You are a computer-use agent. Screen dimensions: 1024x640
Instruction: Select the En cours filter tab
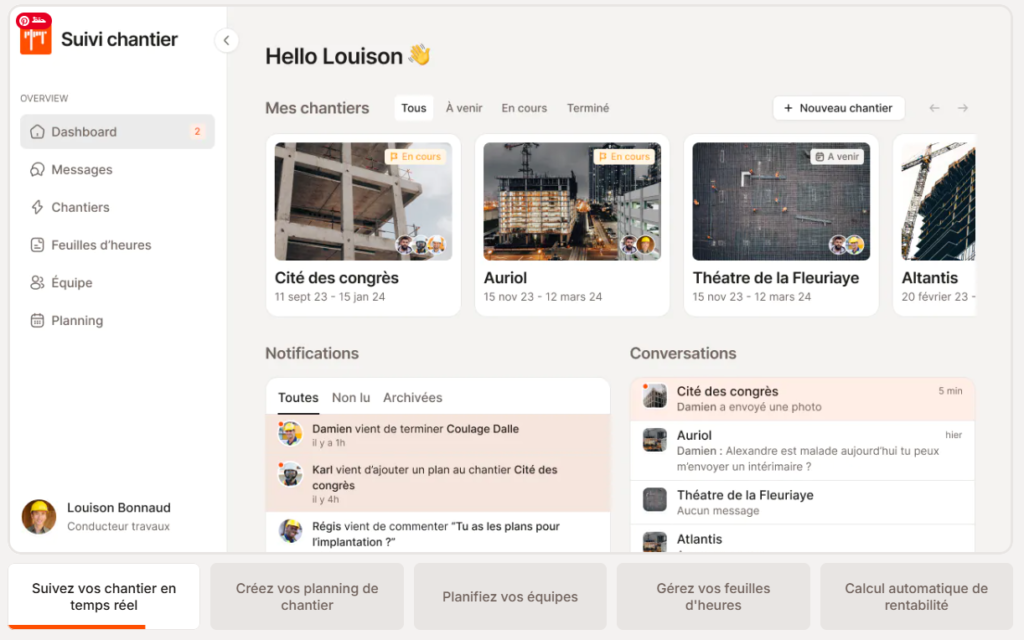pyautogui.click(x=524, y=108)
